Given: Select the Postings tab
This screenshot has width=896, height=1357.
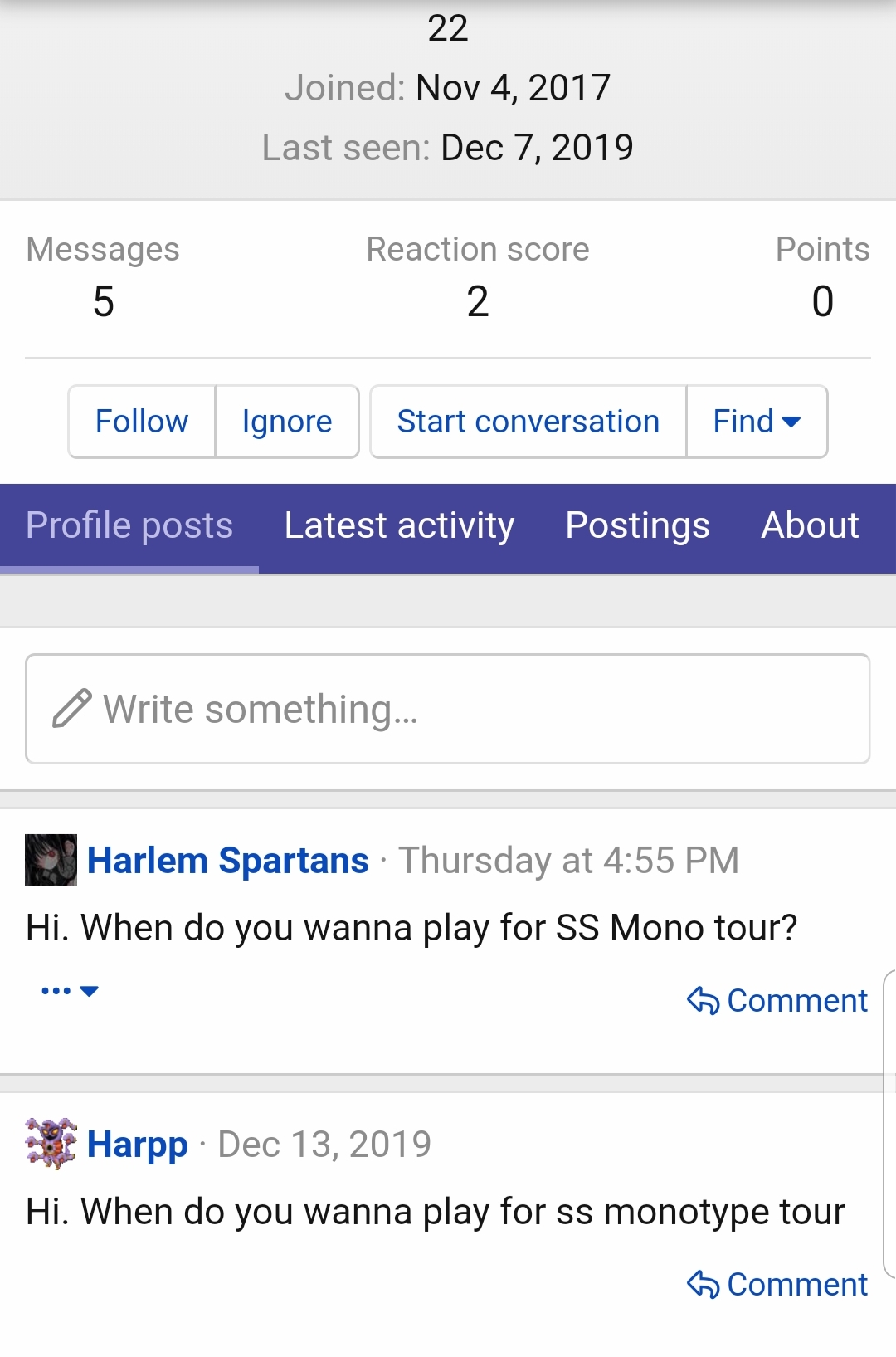Looking at the screenshot, I should click(637, 525).
